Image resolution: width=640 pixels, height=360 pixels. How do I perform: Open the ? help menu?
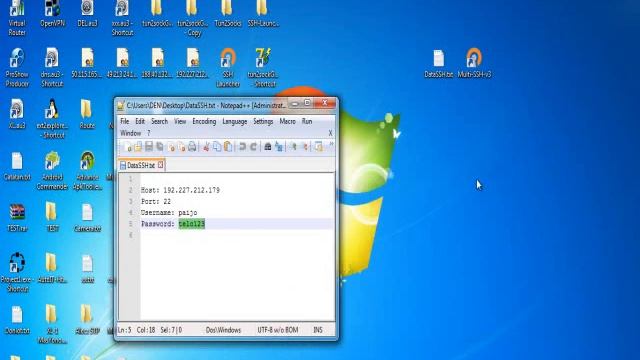click(149, 133)
